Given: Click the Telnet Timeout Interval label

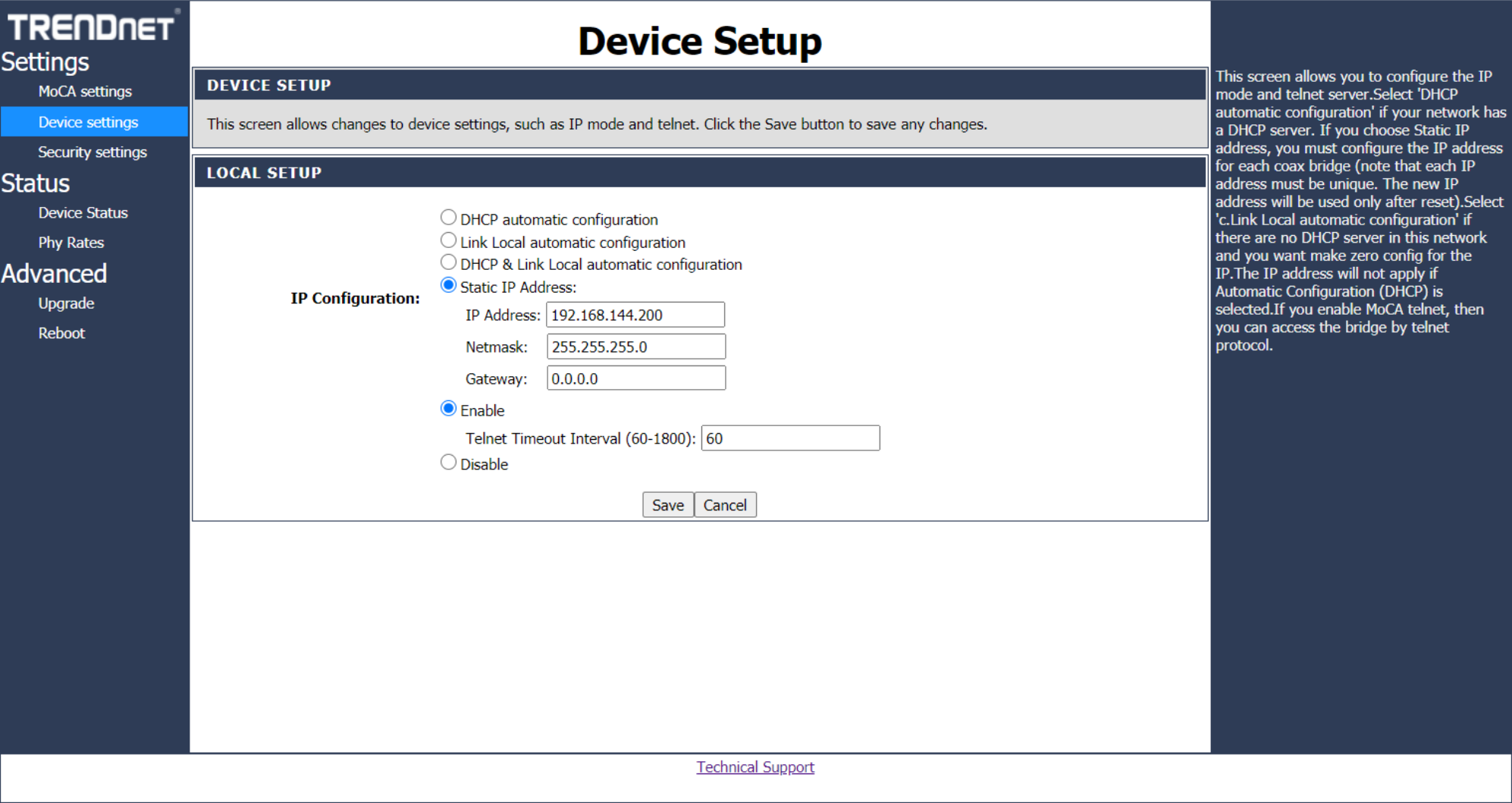Looking at the screenshot, I should tap(581, 439).
